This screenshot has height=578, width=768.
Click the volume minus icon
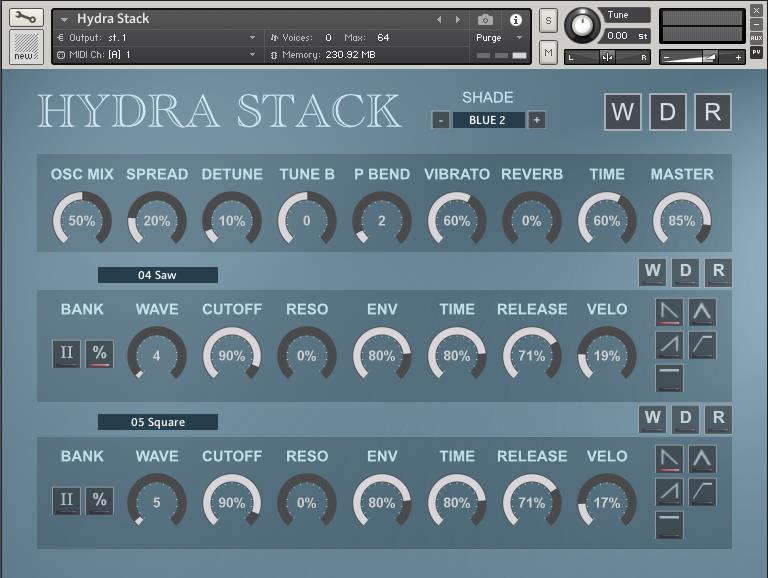pyautogui.click(x=666, y=58)
